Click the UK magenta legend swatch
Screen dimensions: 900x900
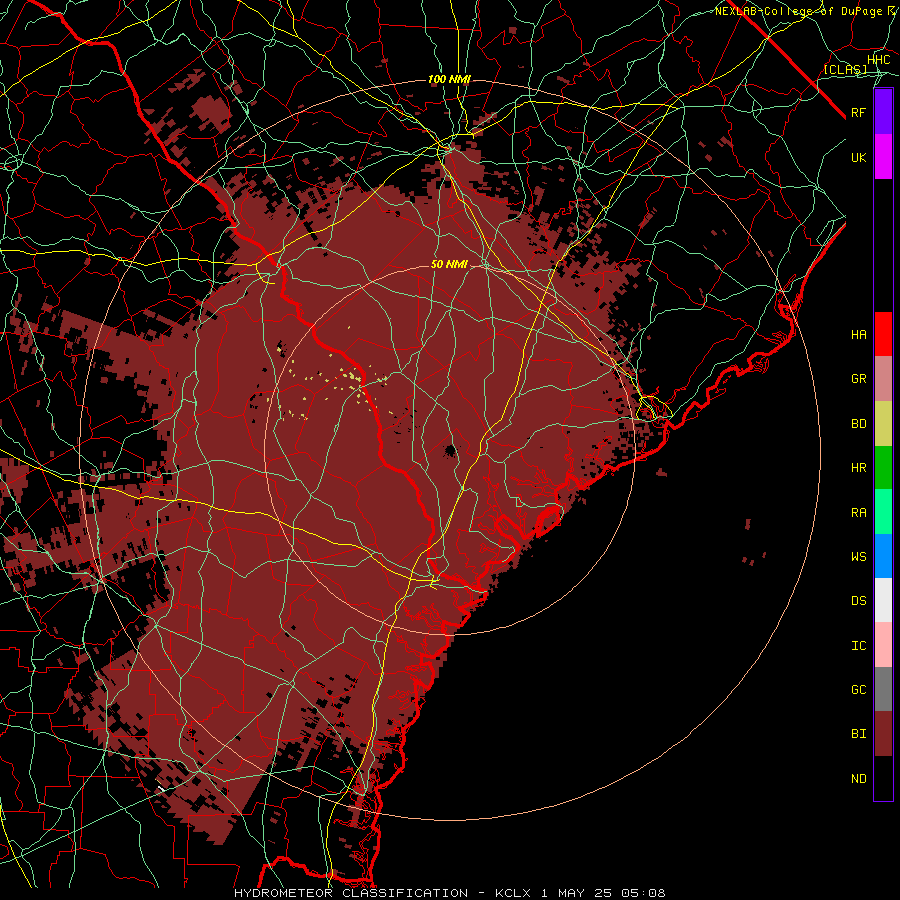(883, 157)
